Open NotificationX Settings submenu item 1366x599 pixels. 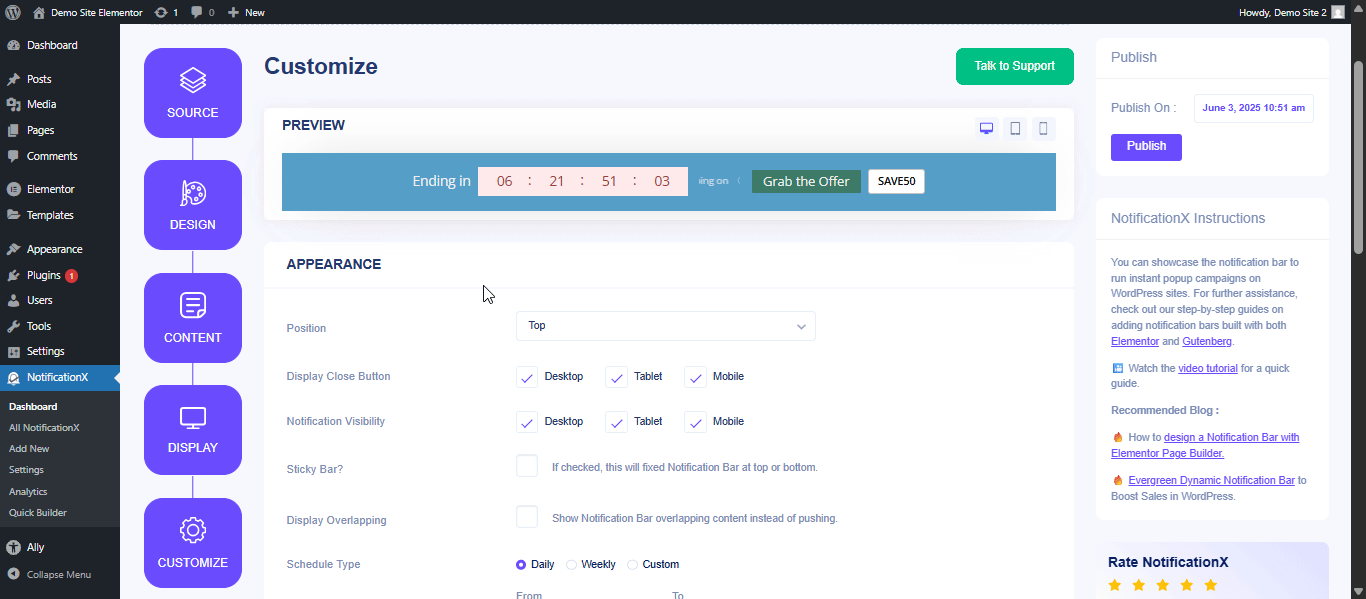point(26,470)
